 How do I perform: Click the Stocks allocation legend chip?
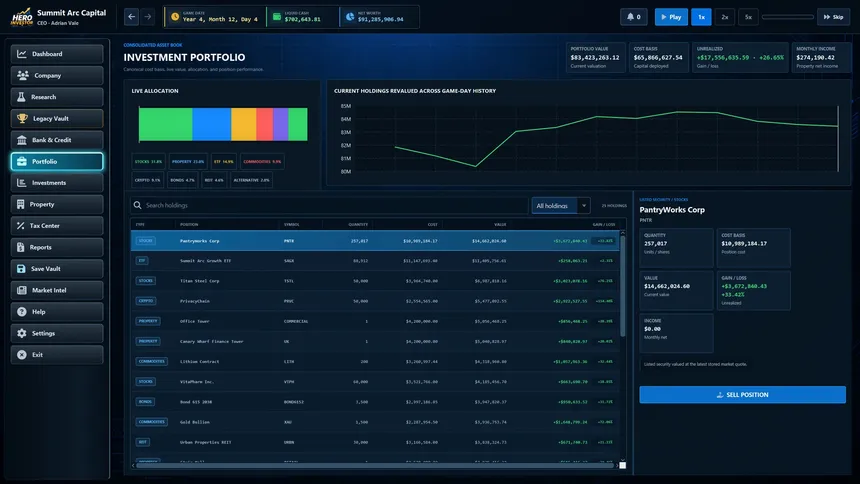[149, 161]
